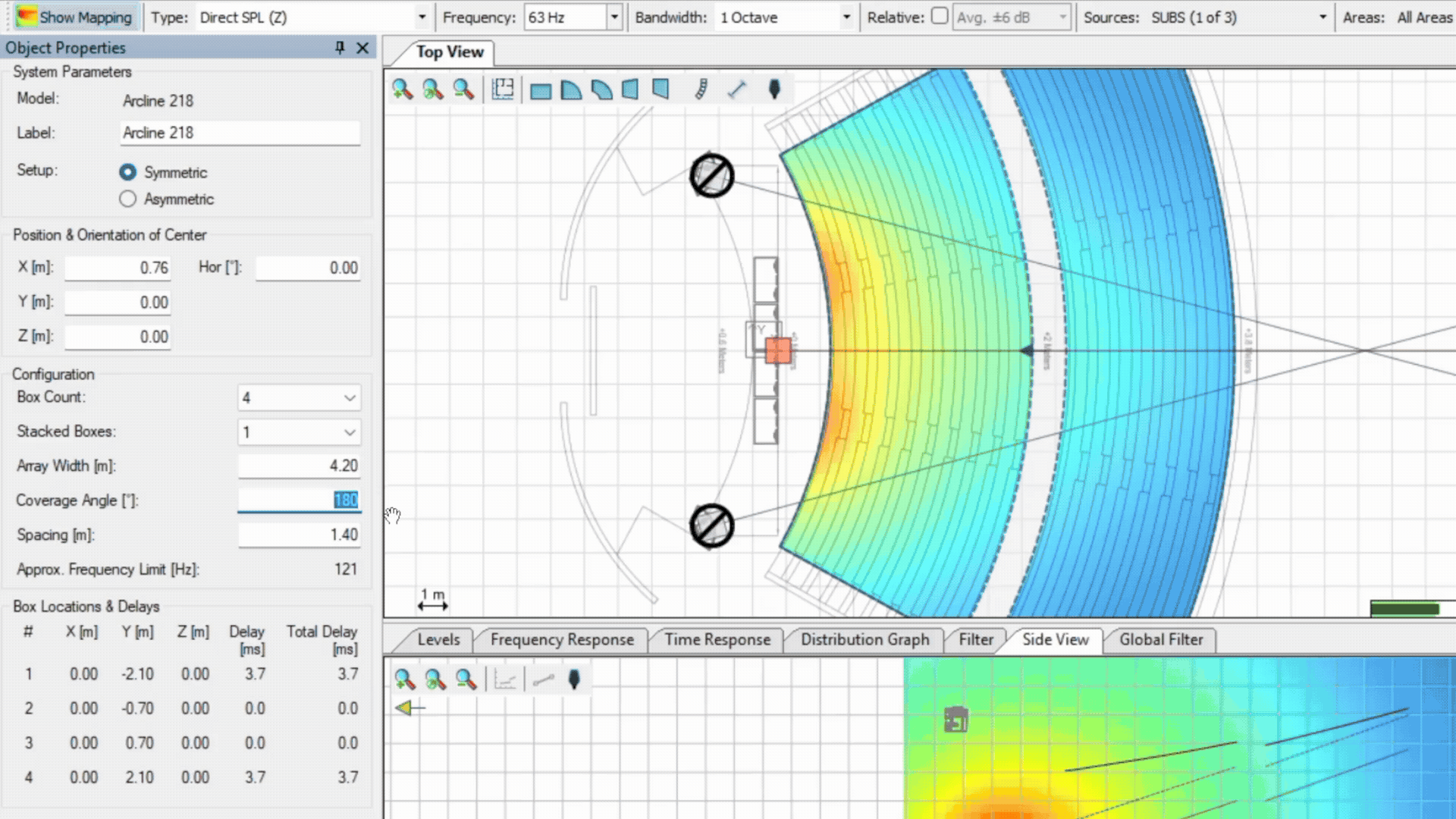
Task: Click the Global Filter tab
Action: click(x=1161, y=639)
